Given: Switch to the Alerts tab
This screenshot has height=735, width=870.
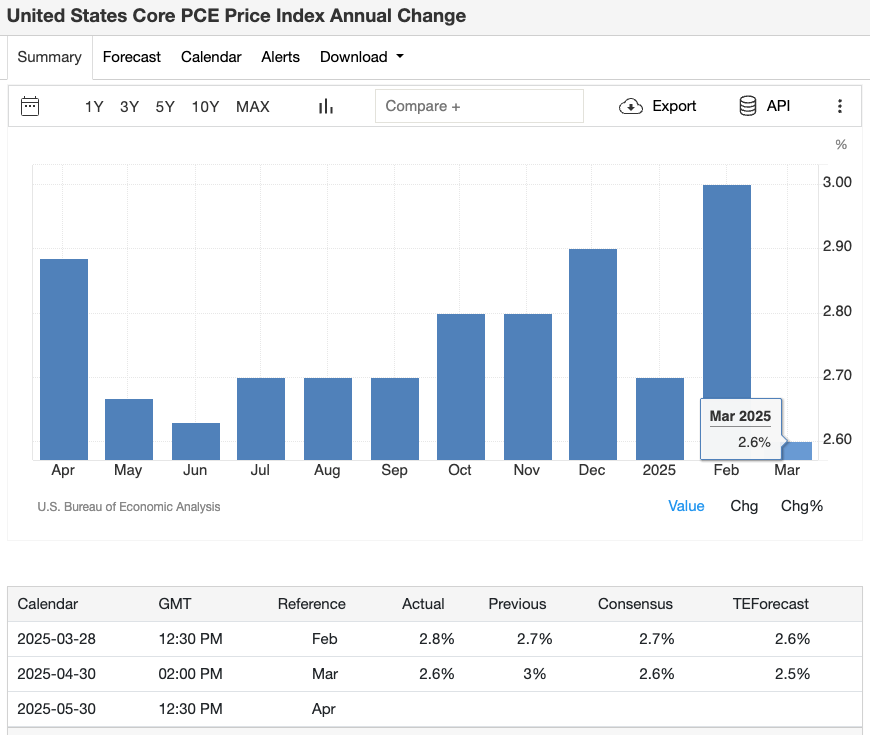Looking at the screenshot, I should [280, 57].
